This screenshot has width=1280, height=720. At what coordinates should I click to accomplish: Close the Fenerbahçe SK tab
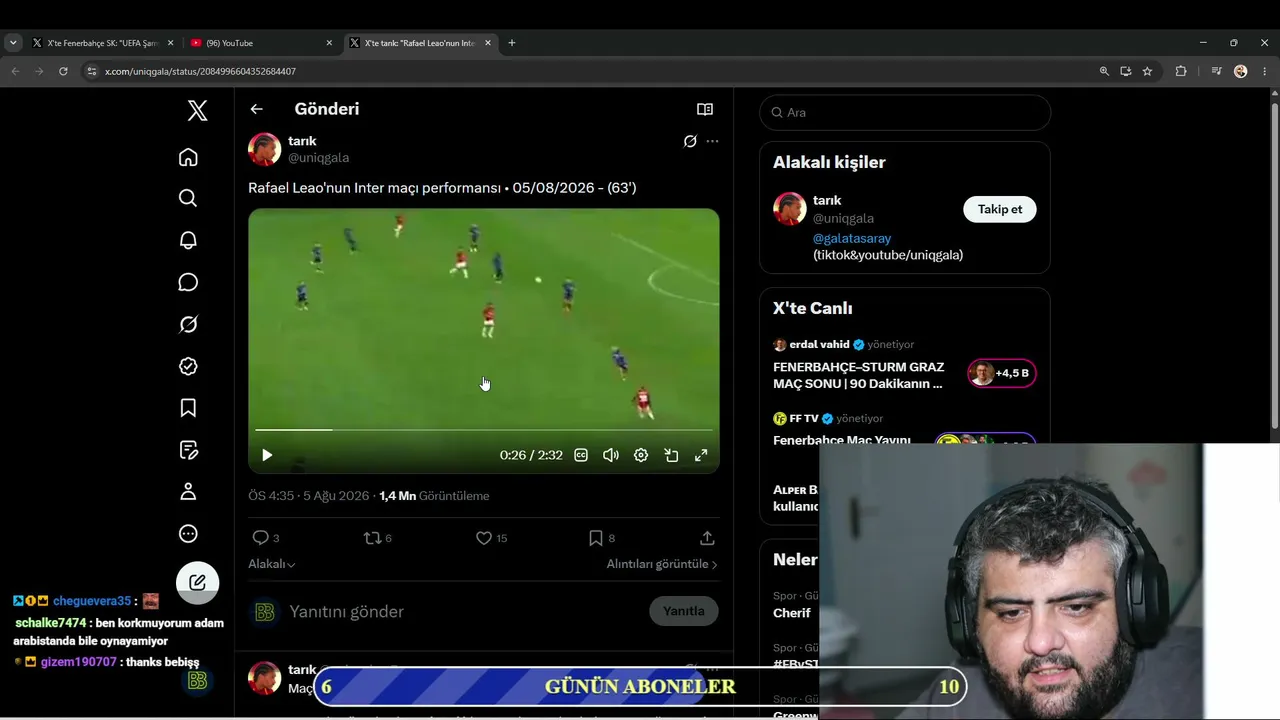[171, 43]
